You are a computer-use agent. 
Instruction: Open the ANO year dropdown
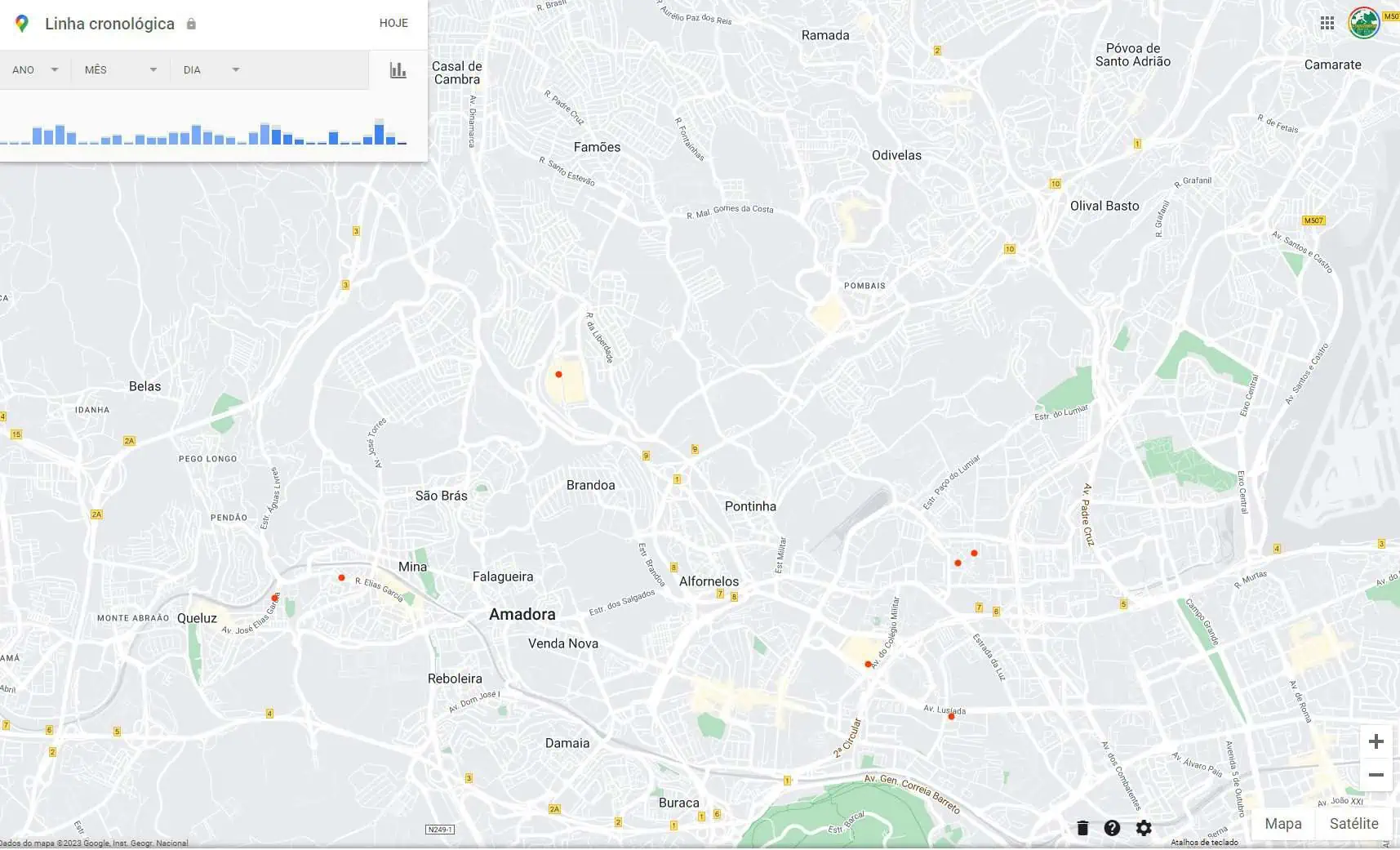click(35, 70)
